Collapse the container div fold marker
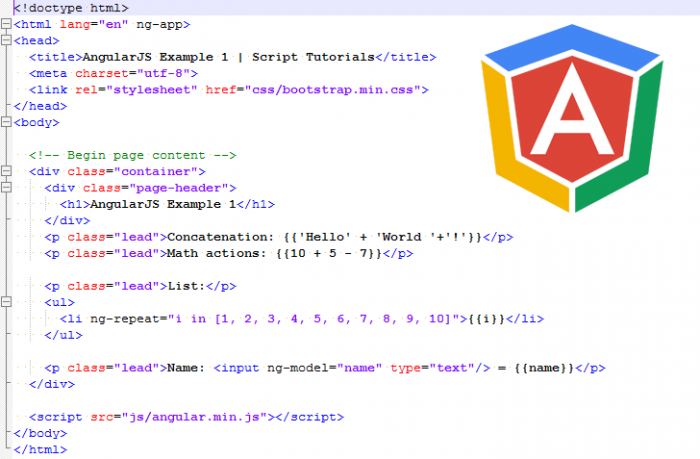 (6, 171)
